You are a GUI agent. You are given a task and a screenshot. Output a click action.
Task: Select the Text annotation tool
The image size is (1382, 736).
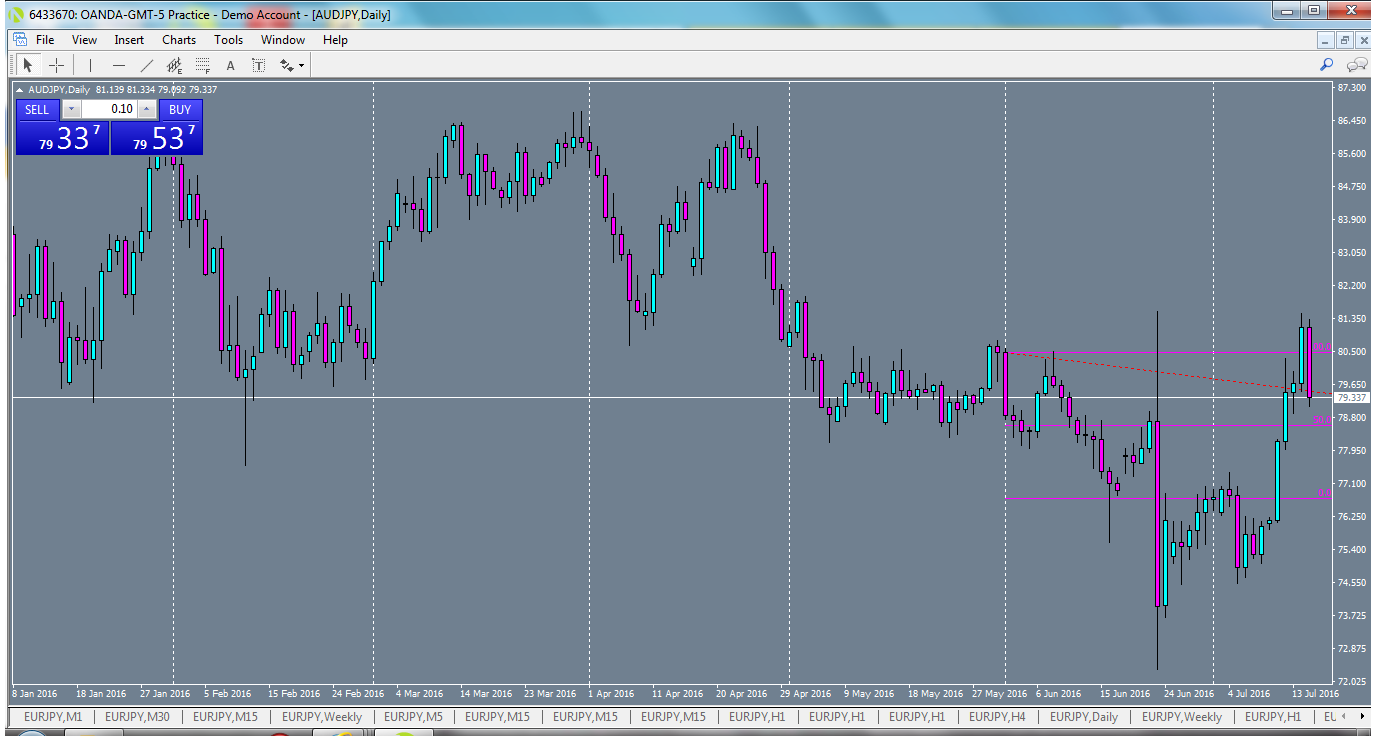click(230, 64)
